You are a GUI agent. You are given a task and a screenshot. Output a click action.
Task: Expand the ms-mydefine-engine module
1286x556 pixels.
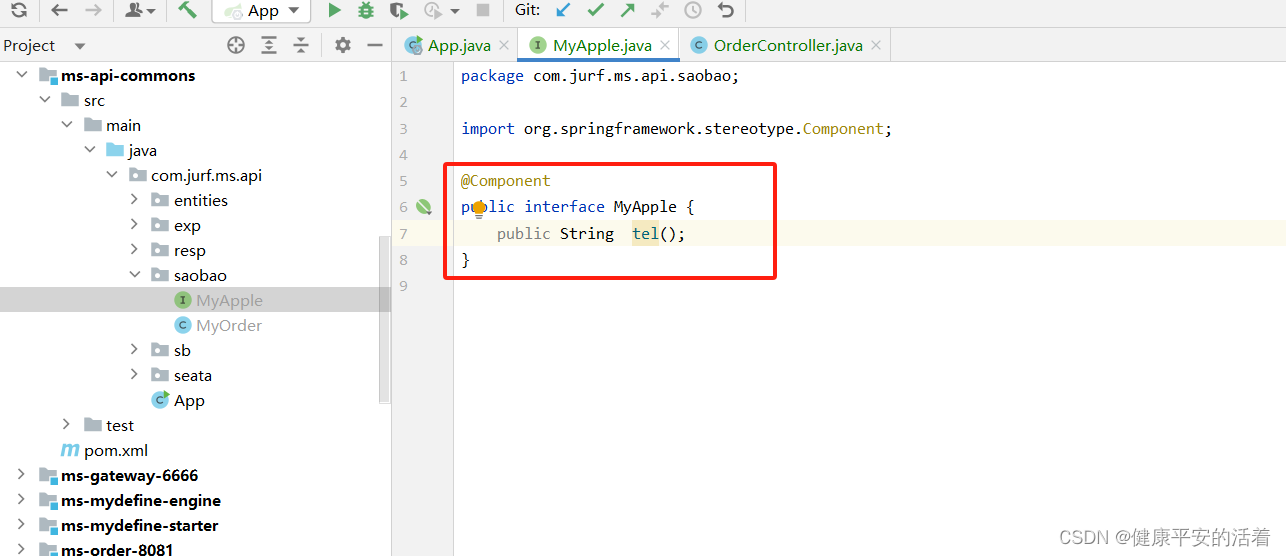click(21, 500)
